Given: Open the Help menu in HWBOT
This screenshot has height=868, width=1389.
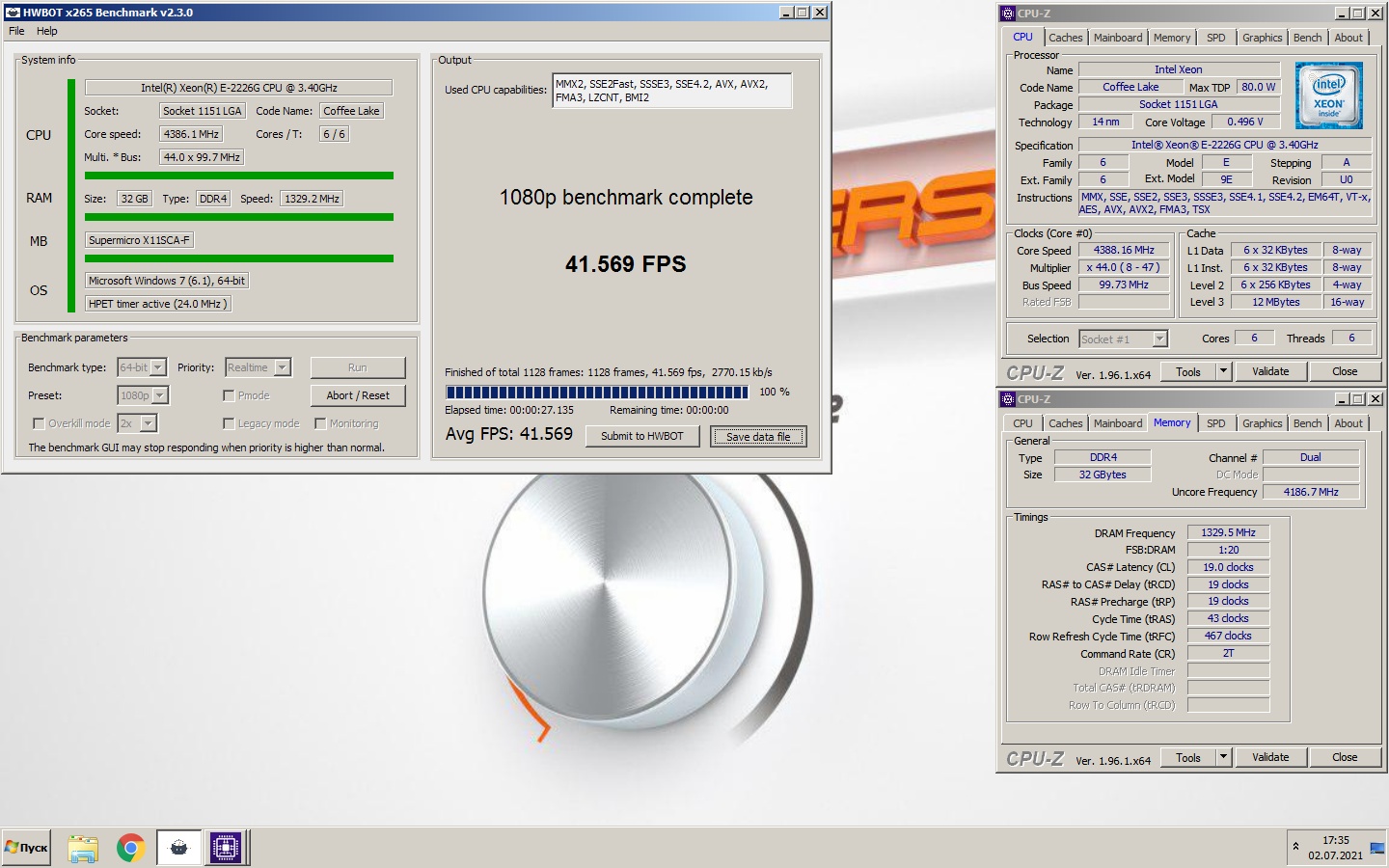Looking at the screenshot, I should tap(47, 31).
